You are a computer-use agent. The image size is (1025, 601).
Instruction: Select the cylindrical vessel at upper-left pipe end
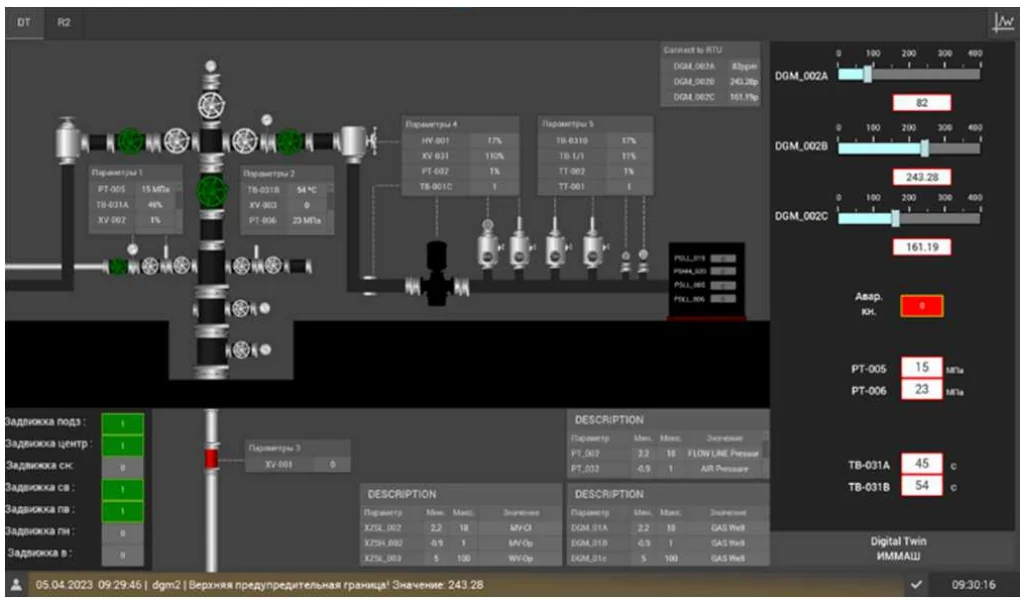(67, 140)
